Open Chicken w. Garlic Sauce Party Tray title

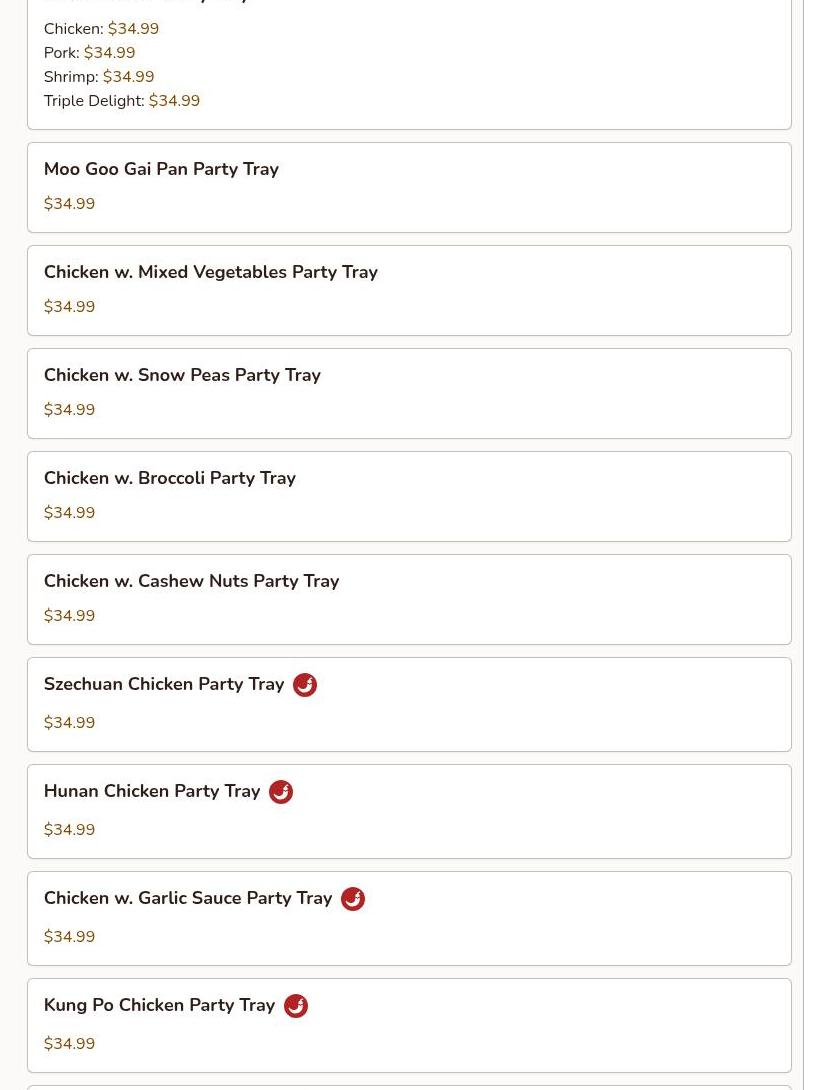[x=188, y=898]
